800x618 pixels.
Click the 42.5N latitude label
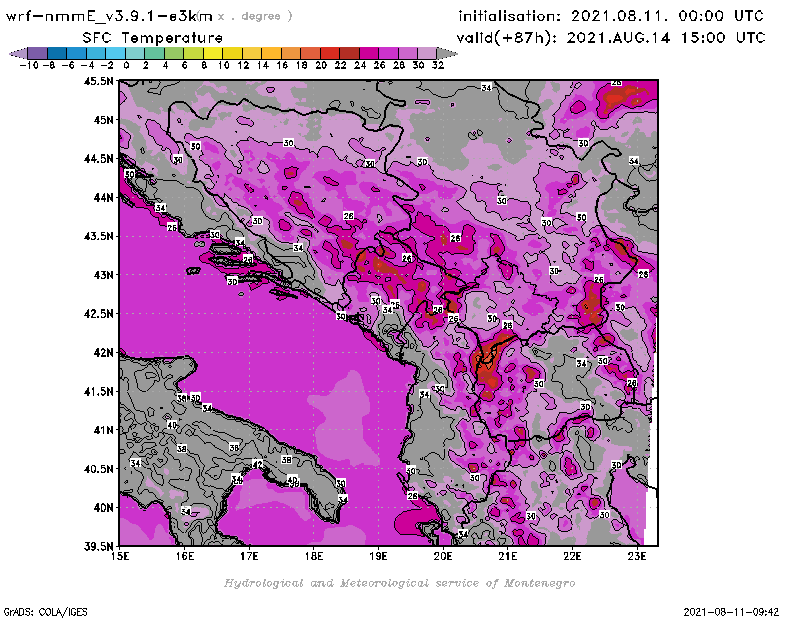pos(98,313)
